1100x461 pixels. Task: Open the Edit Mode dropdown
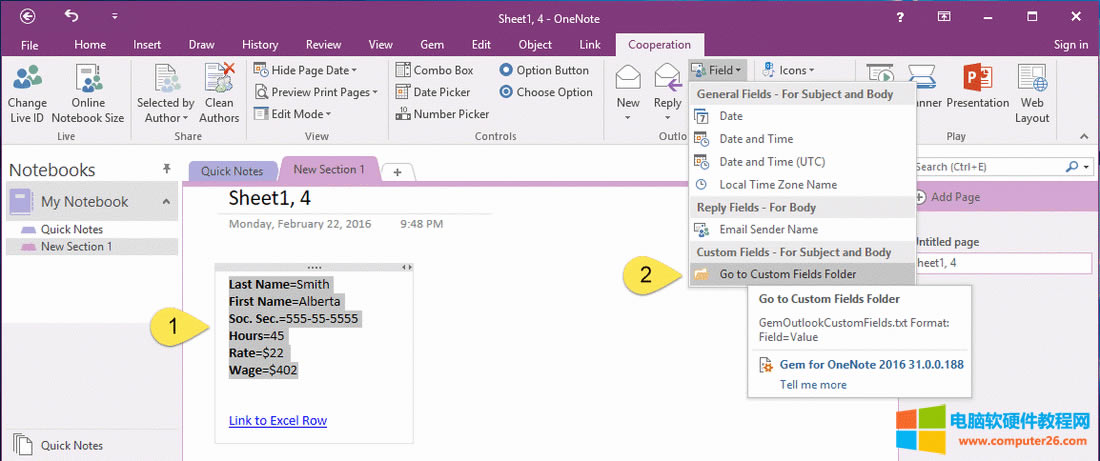(301, 114)
